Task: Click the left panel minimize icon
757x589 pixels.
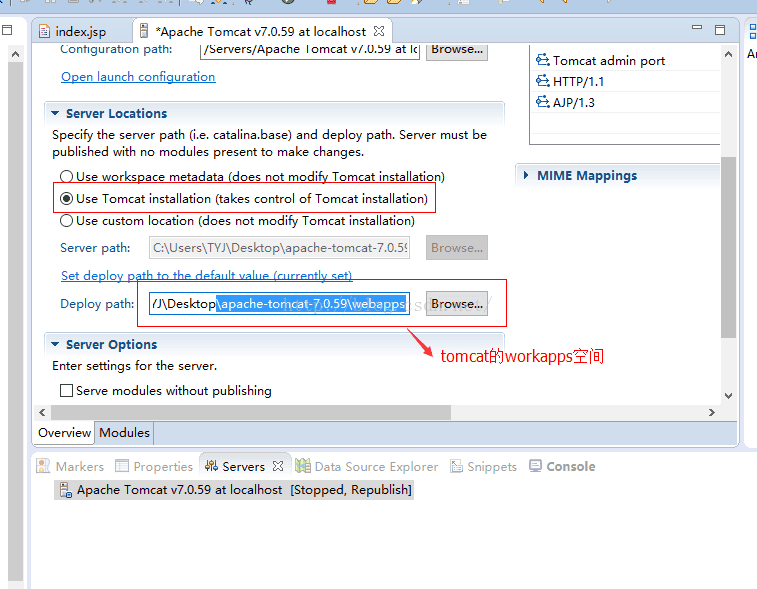Action: click(7, 30)
